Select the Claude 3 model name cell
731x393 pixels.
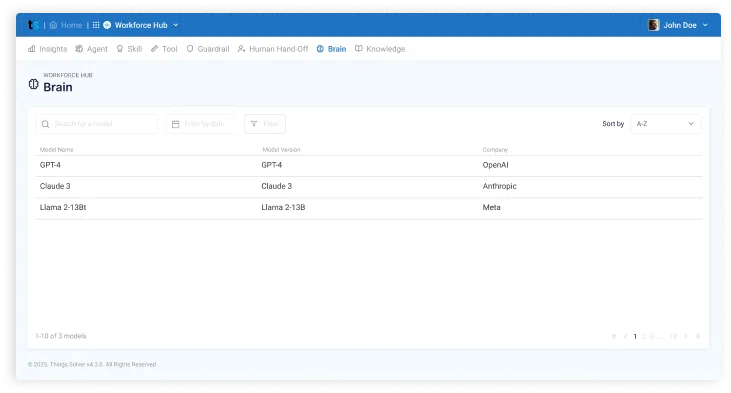tap(55, 186)
